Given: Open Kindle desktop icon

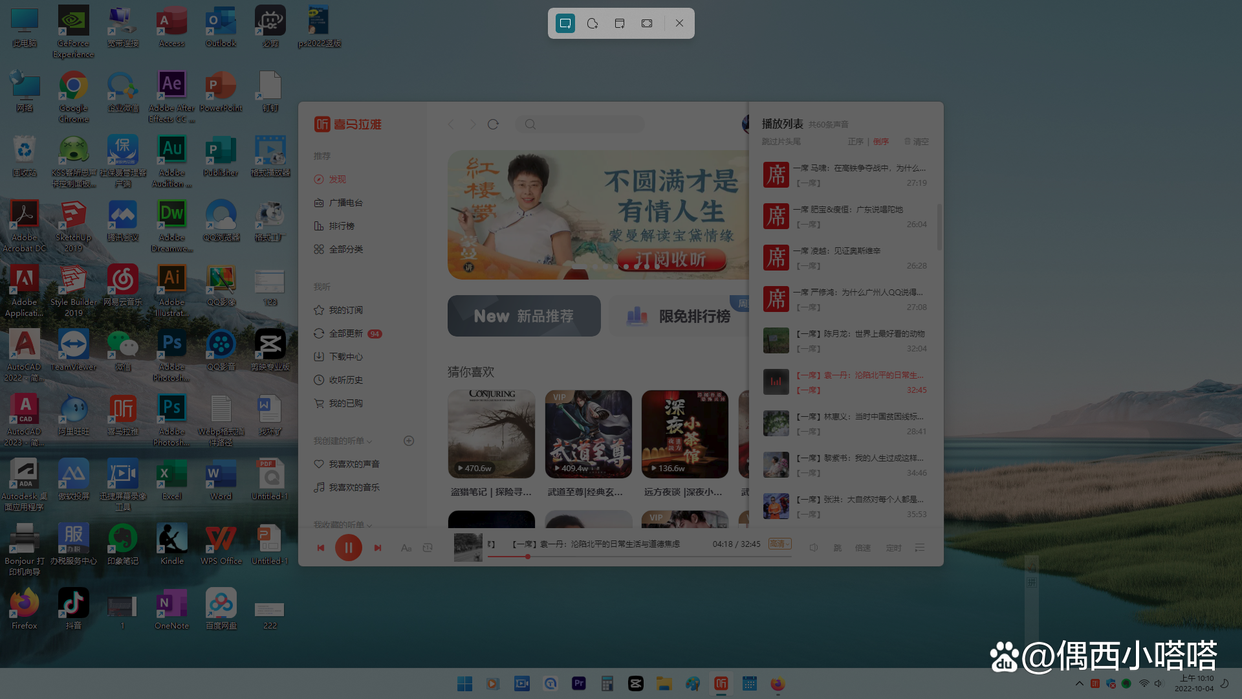Looking at the screenshot, I should click(x=171, y=545).
